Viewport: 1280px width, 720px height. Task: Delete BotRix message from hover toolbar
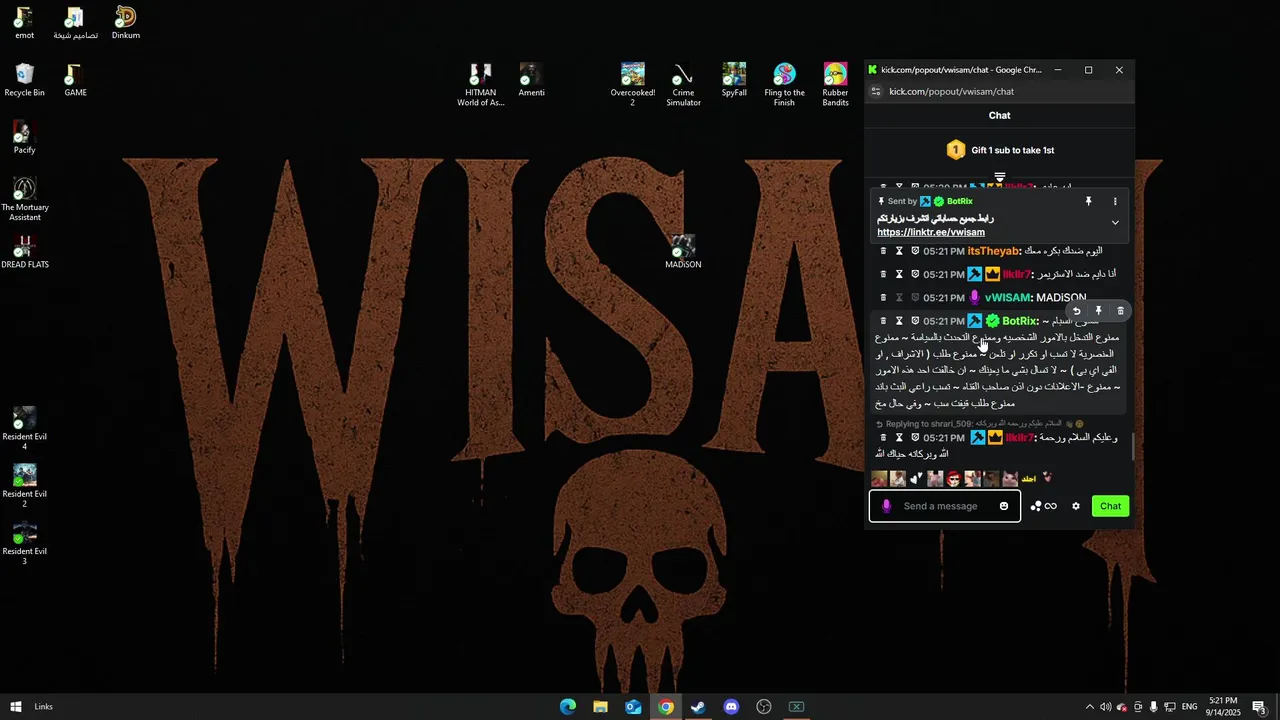pyautogui.click(x=1120, y=311)
